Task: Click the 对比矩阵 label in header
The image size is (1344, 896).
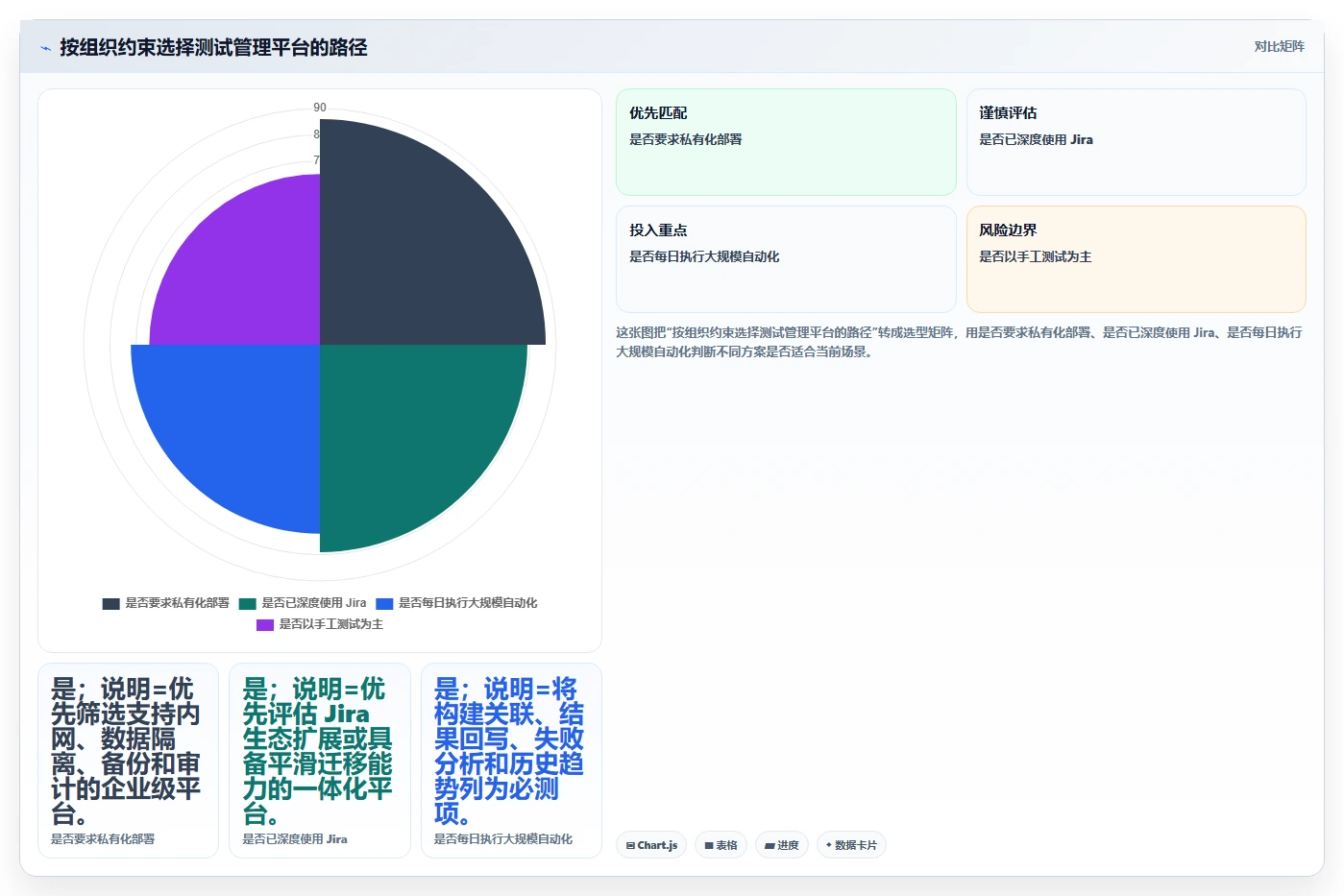Action: (x=1279, y=46)
